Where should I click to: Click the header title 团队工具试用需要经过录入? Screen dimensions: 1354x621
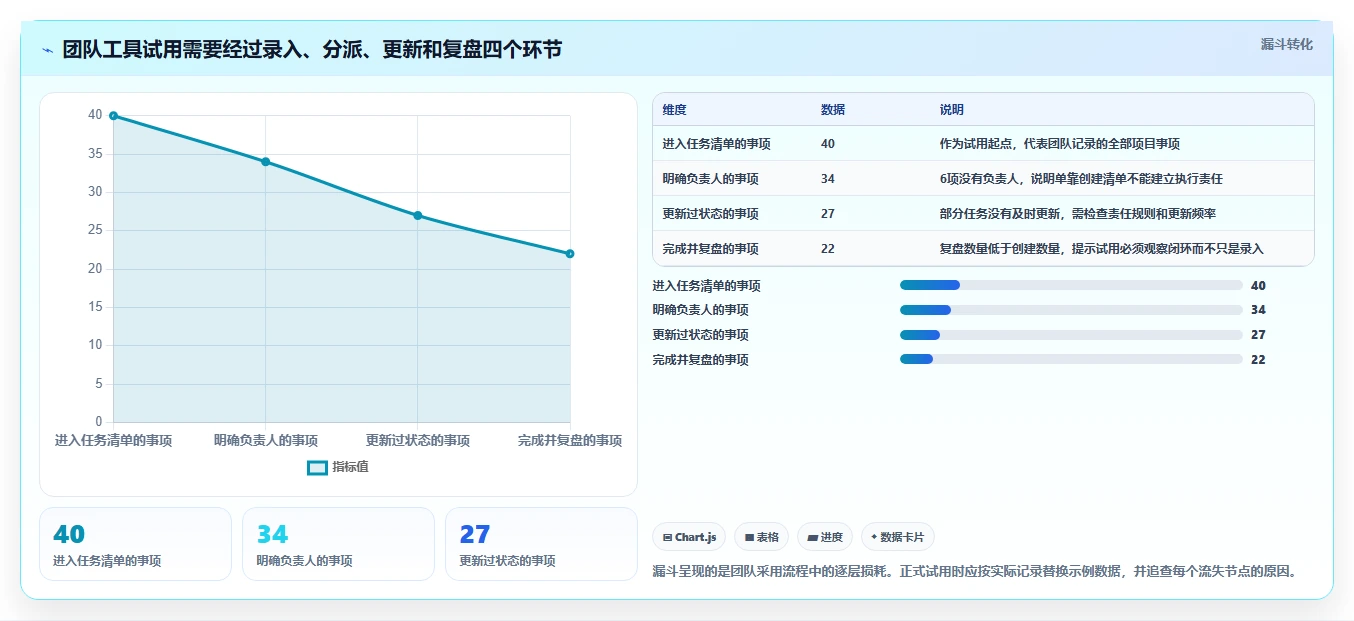(x=312, y=50)
